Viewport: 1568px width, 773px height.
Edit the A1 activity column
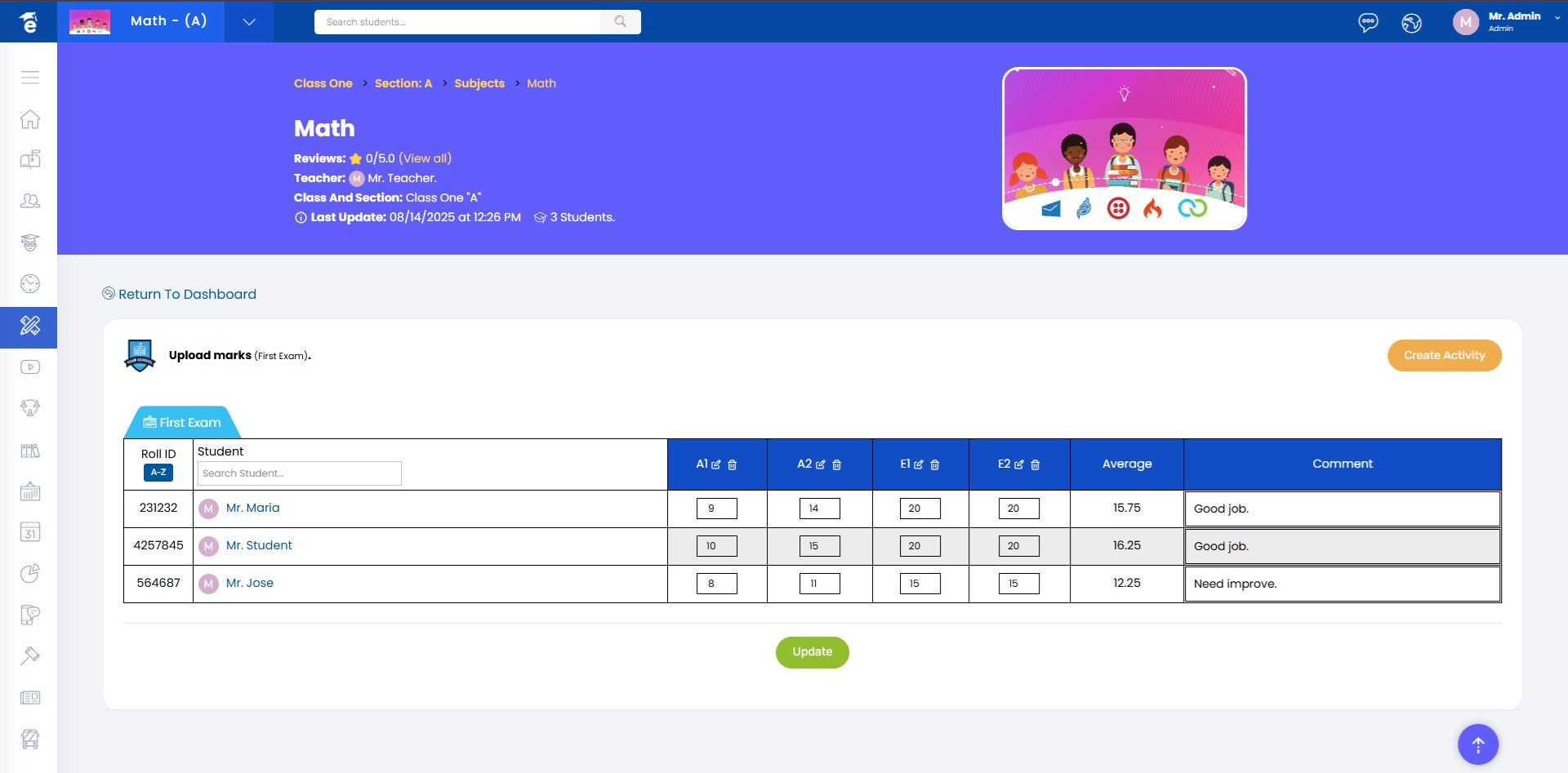(716, 464)
